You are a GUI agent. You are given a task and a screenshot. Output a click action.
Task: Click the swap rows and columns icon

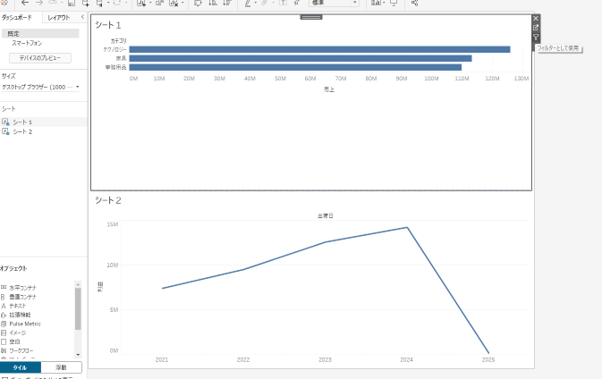click(198, 3)
